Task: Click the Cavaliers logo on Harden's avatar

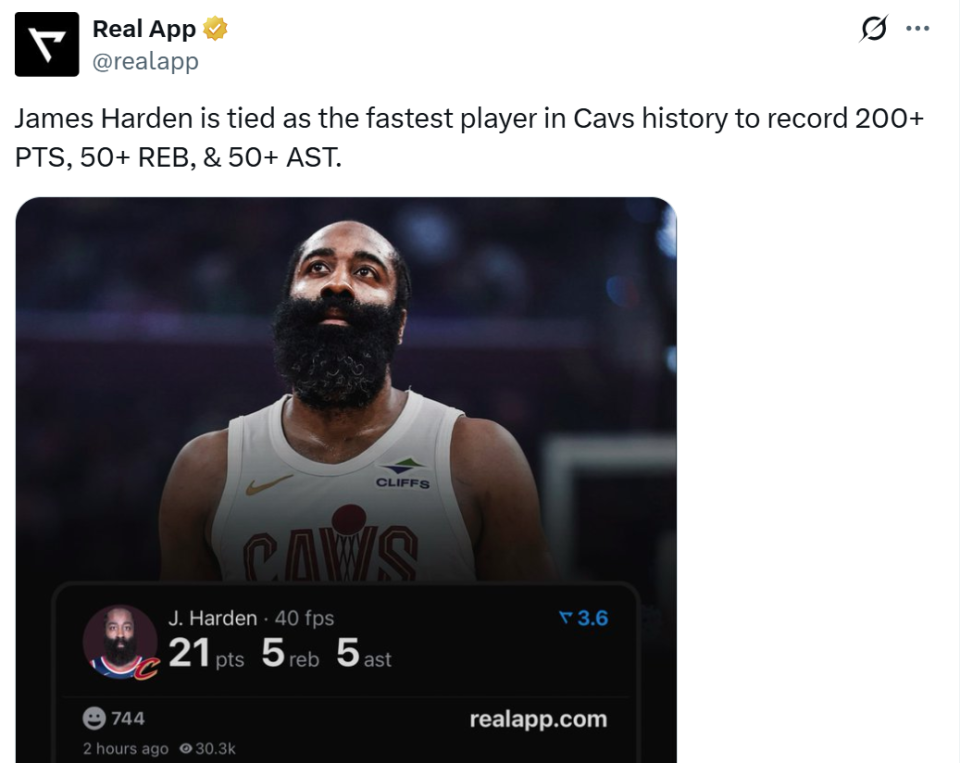Action: 146,669
